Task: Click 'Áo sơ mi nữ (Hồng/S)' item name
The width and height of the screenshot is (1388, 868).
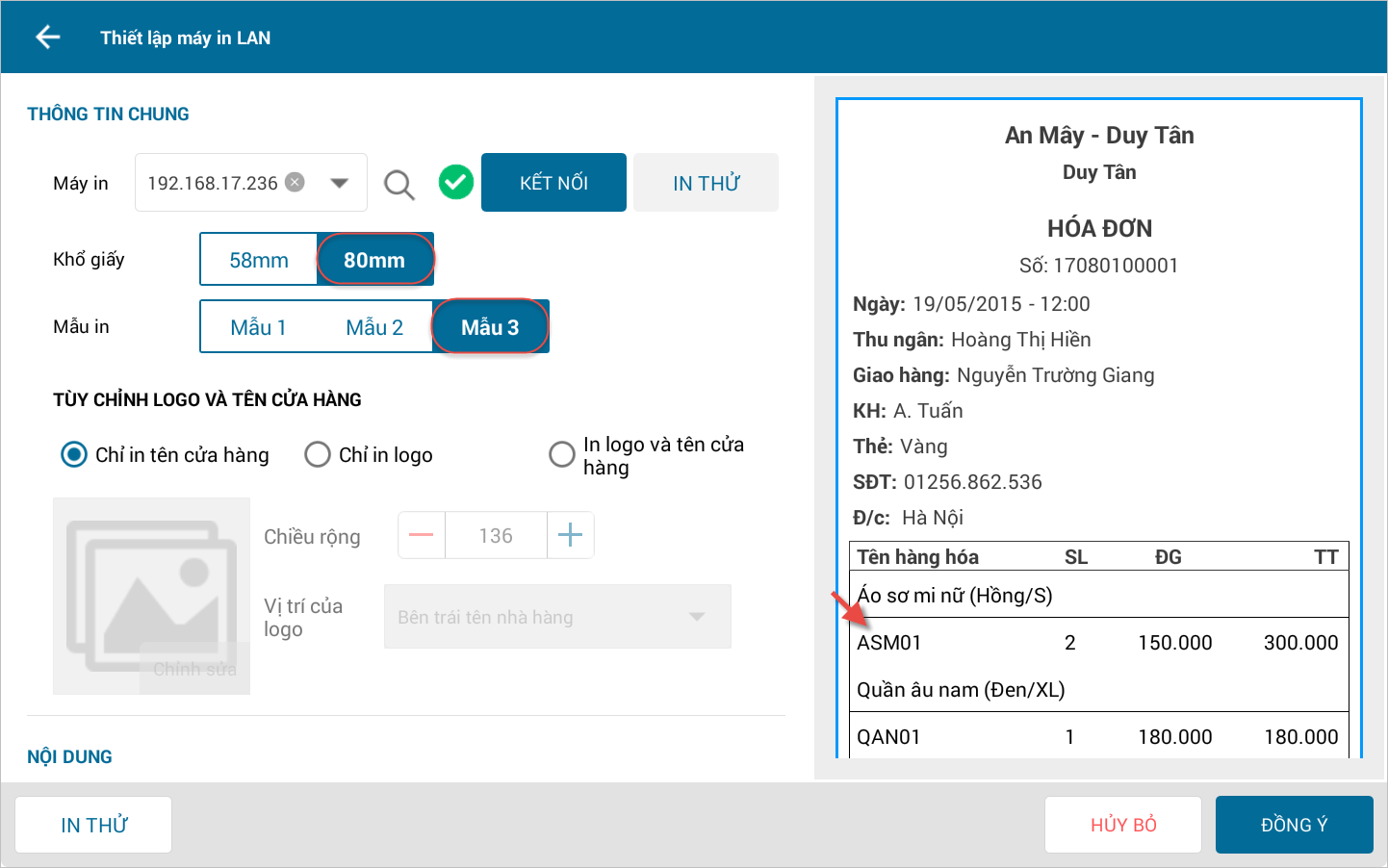Action: (x=955, y=596)
